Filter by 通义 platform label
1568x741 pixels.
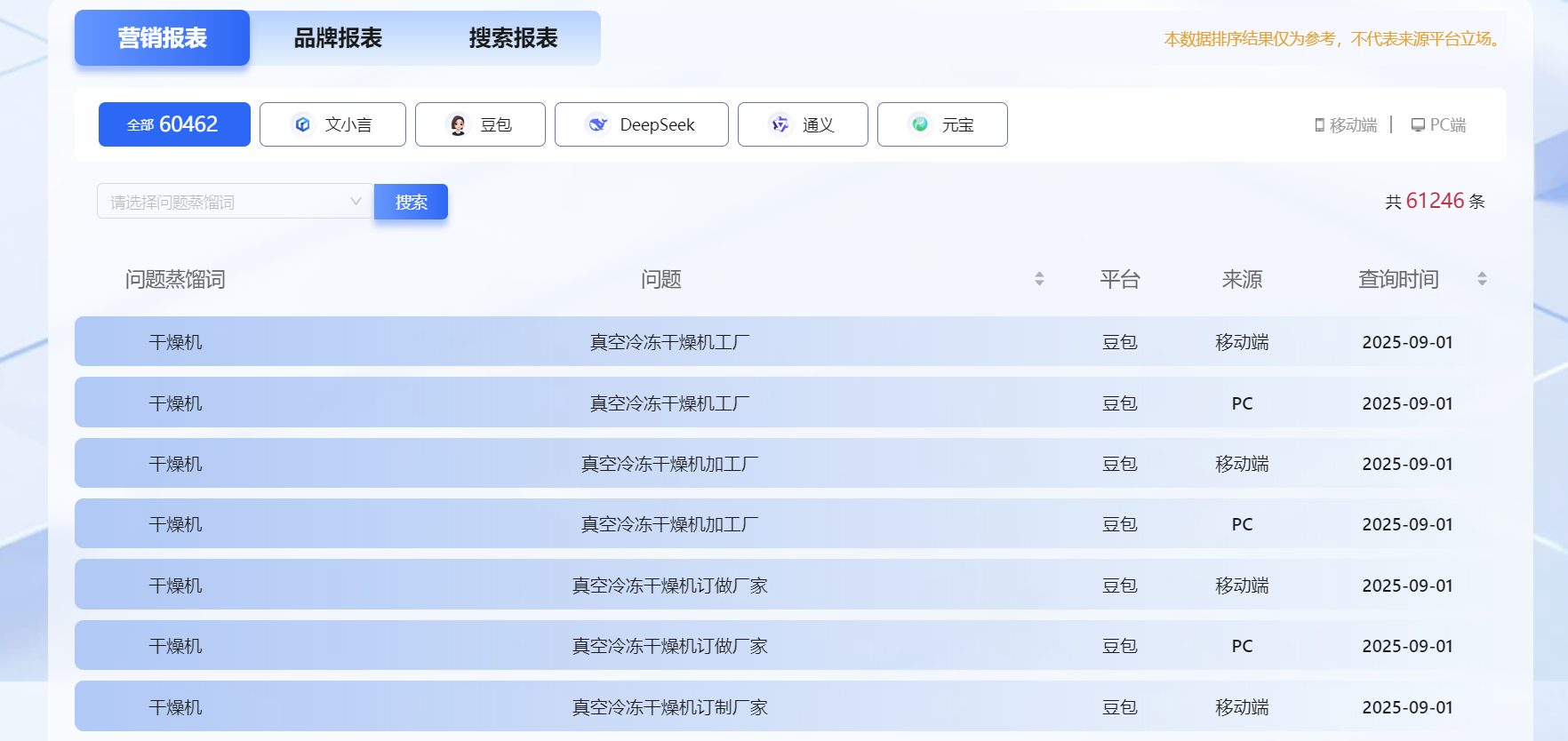(818, 125)
